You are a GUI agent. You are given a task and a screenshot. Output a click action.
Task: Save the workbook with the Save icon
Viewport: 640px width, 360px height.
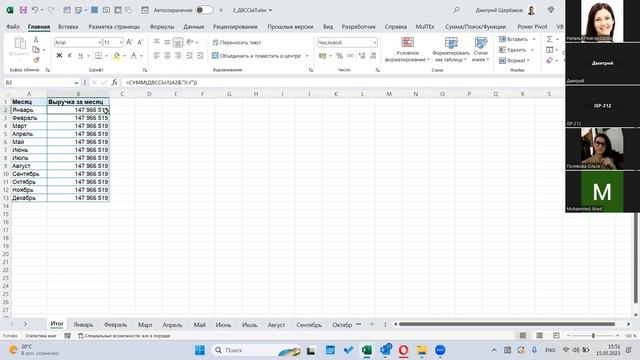(x=23, y=10)
